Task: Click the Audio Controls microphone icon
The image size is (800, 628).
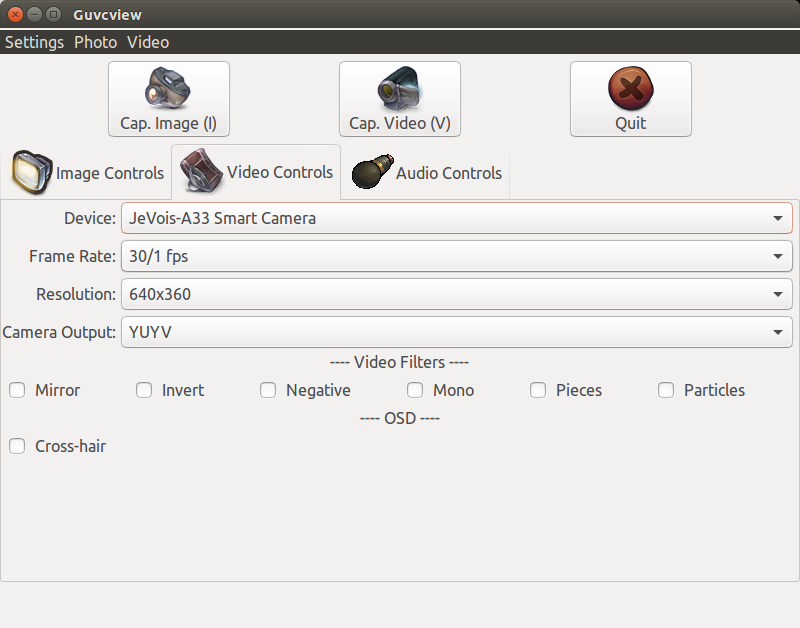Action: pyautogui.click(x=372, y=171)
